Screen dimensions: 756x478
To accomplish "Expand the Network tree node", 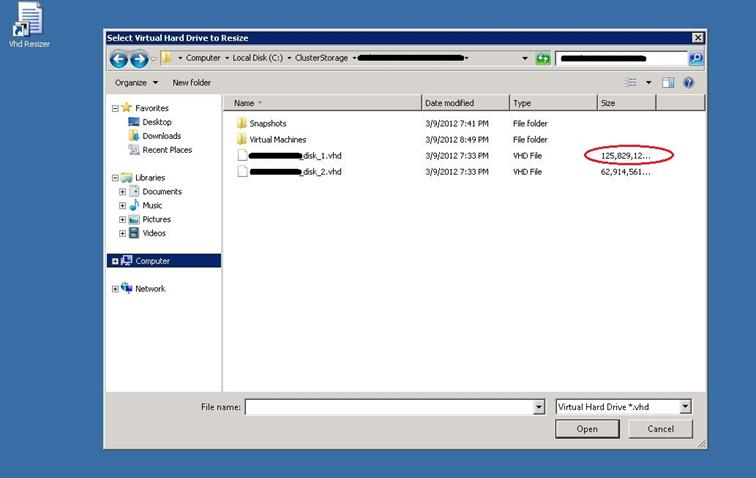I will [x=116, y=289].
